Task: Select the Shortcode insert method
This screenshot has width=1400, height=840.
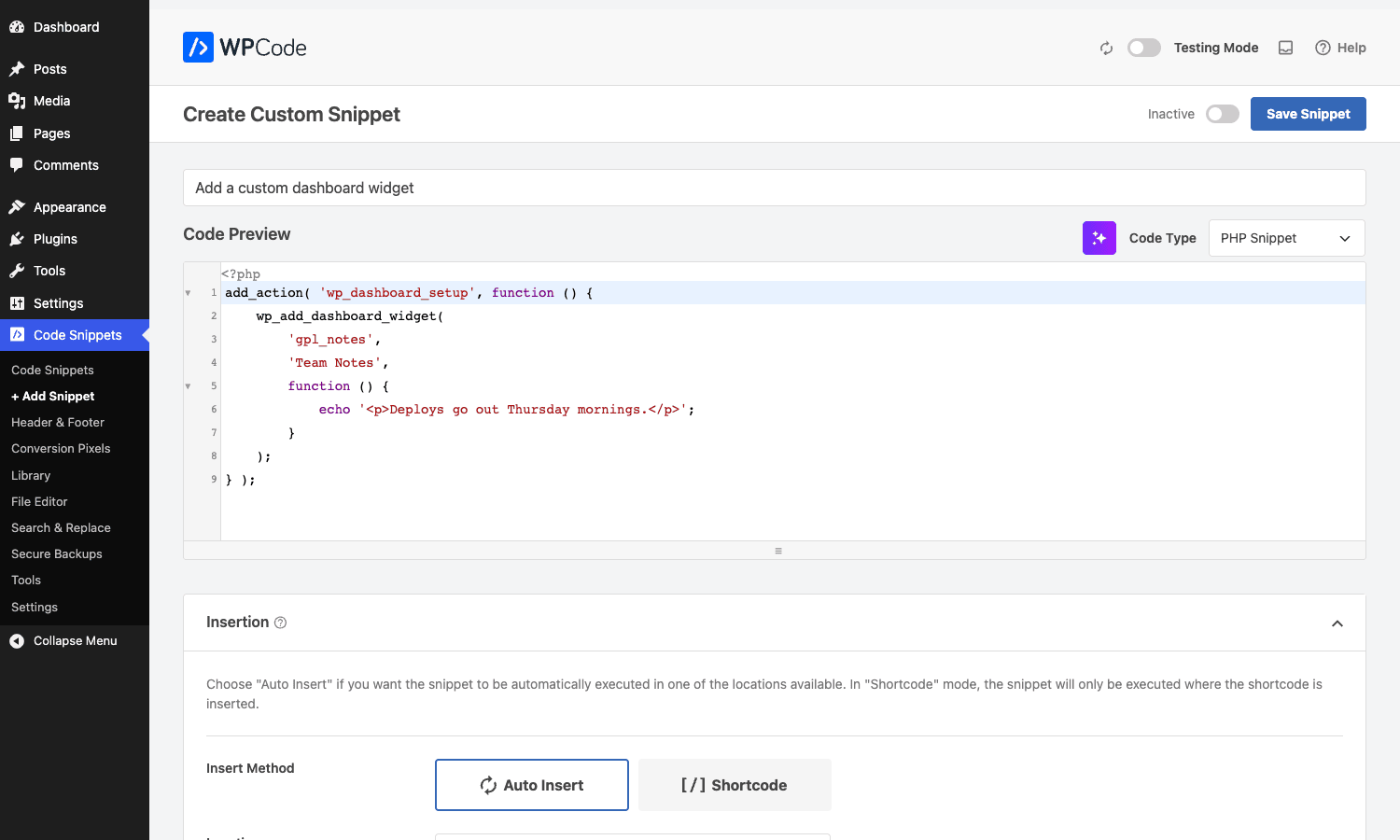Action: [x=735, y=785]
